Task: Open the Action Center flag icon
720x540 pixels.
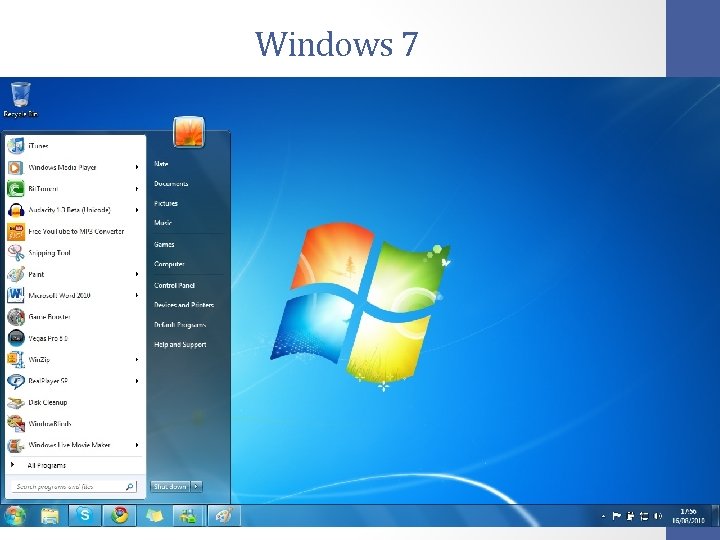Action: [616, 517]
